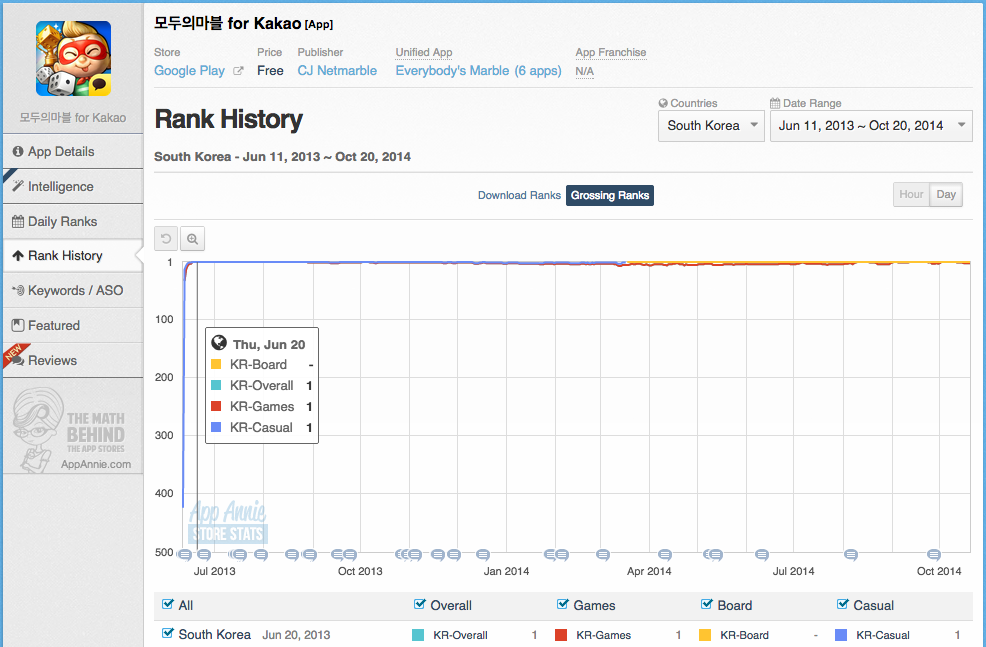Click the KR-Games red color swatch in legend row

click(561, 635)
